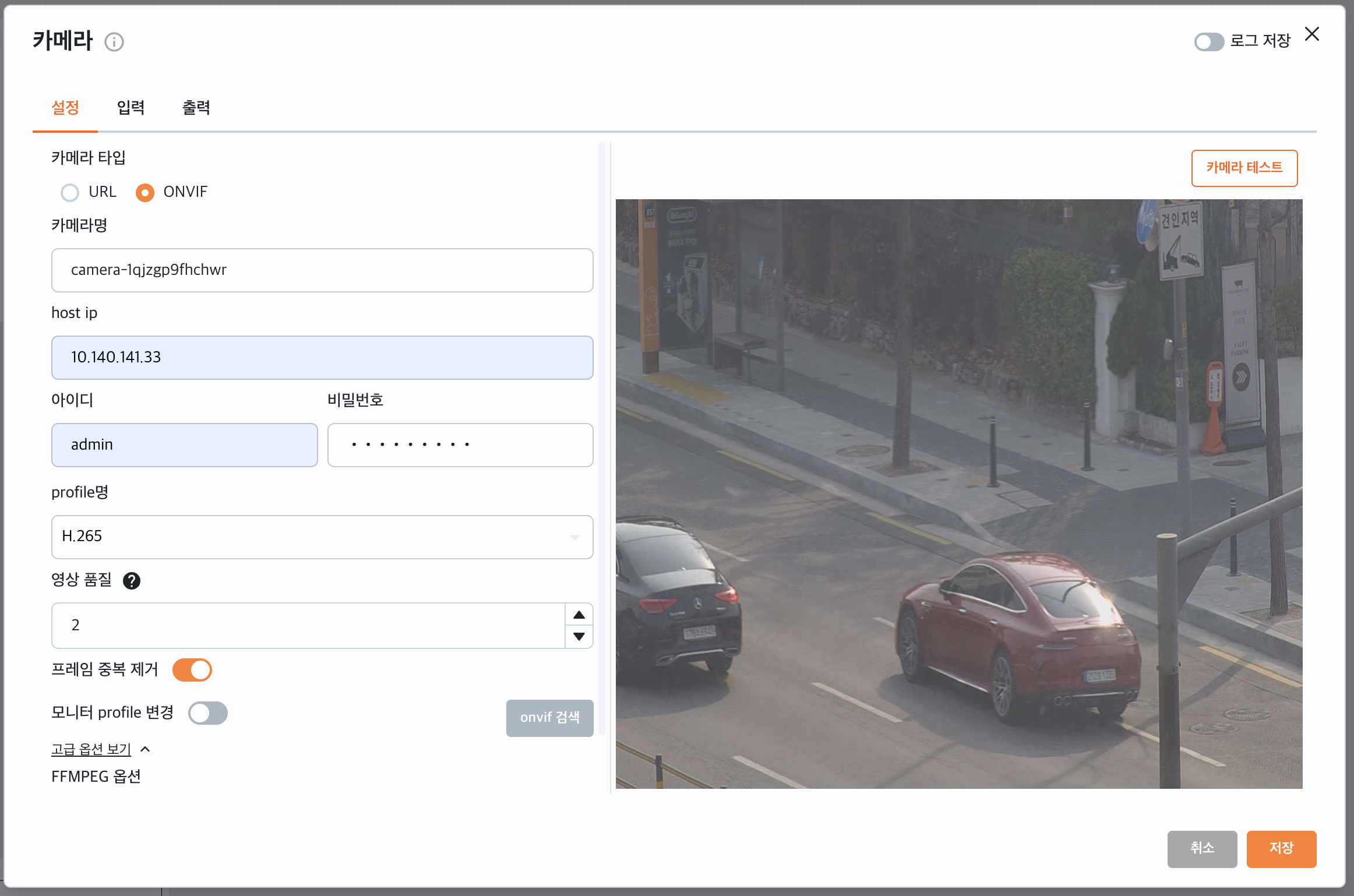The image size is (1354, 896).
Task: Click the settings panel vertical scrollbar
Action: point(601,438)
